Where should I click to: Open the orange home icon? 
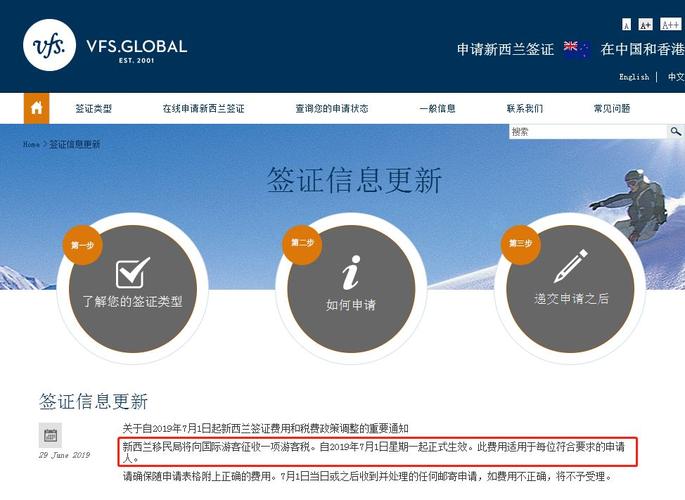point(36,108)
